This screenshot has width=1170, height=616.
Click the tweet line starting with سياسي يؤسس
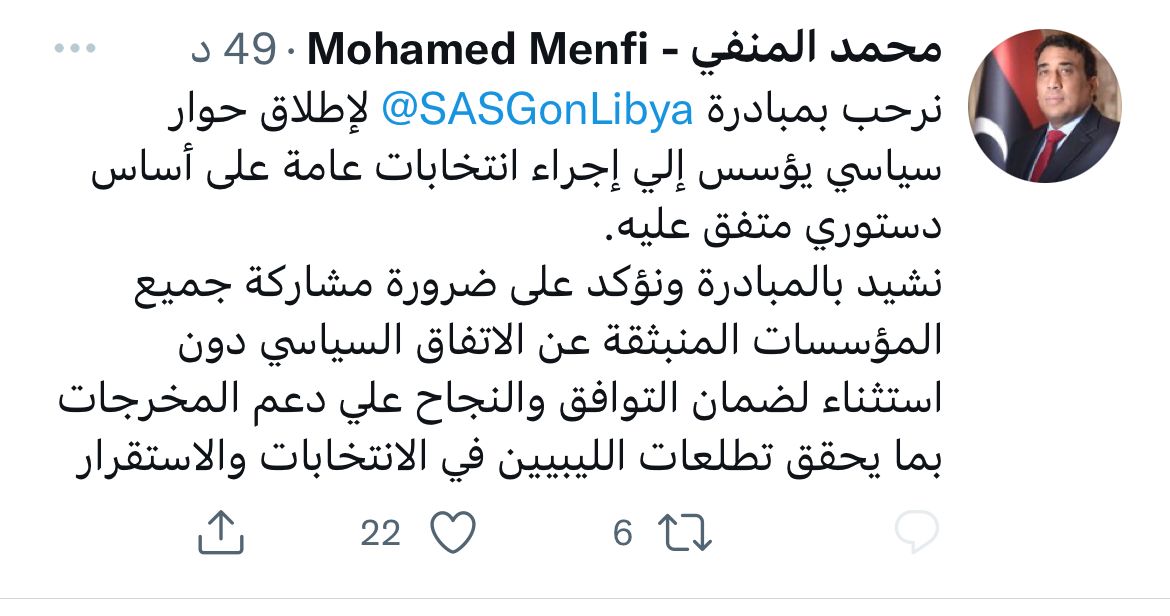tap(518, 170)
